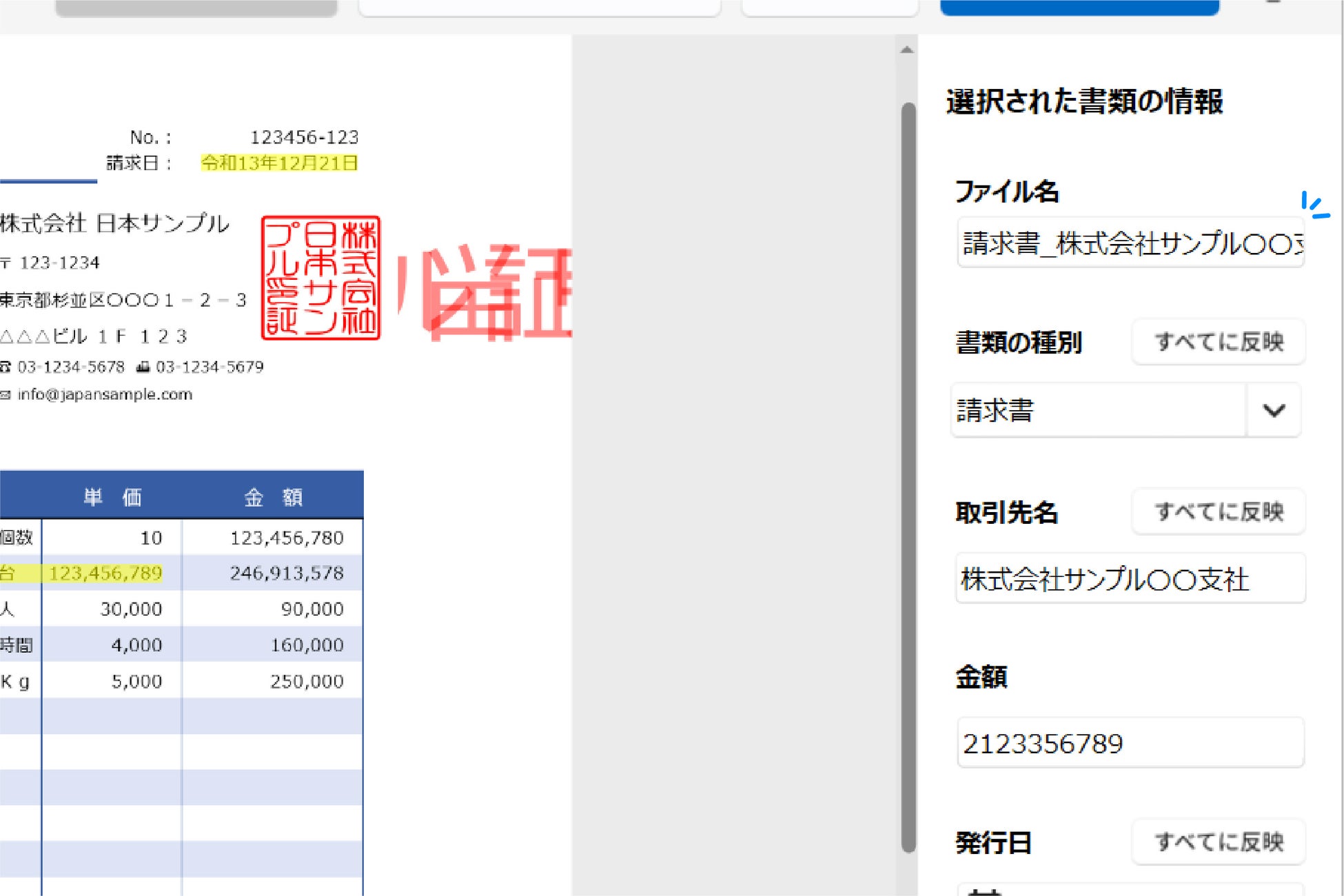Click the telephone icon before 03-1234-5678
This screenshot has width=1344, height=896.
6,367
